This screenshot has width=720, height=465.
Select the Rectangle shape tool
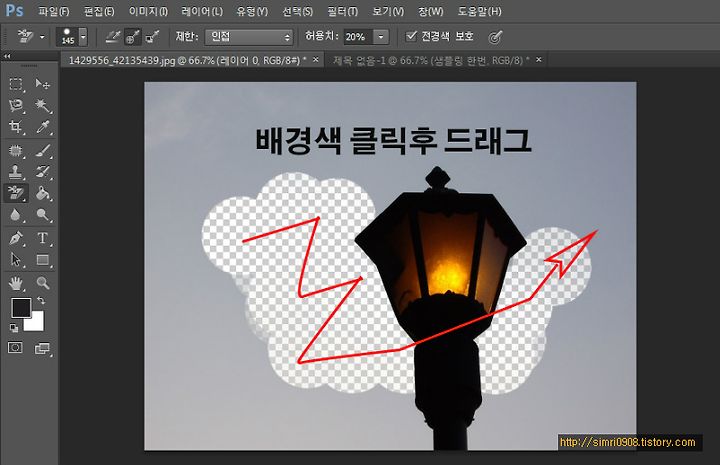(43, 260)
